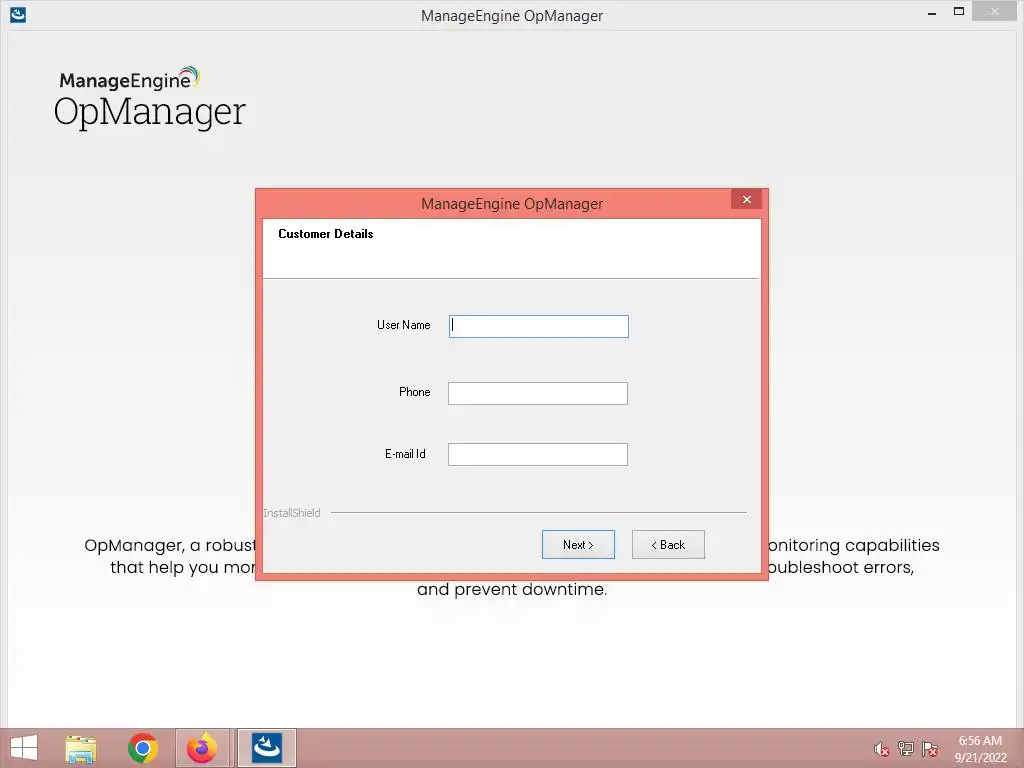This screenshot has width=1024, height=768.
Task: Open the Action Center flag icon
Action: [x=930, y=749]
